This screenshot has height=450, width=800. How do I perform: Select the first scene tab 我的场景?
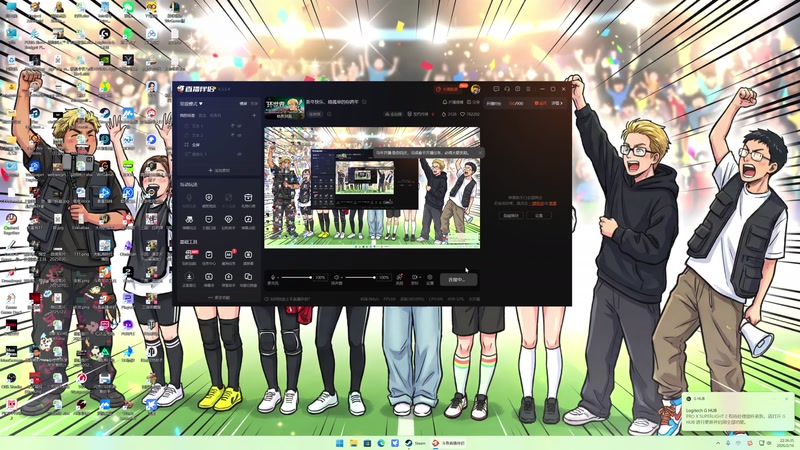pyautogui.click(x=187, y=115)
